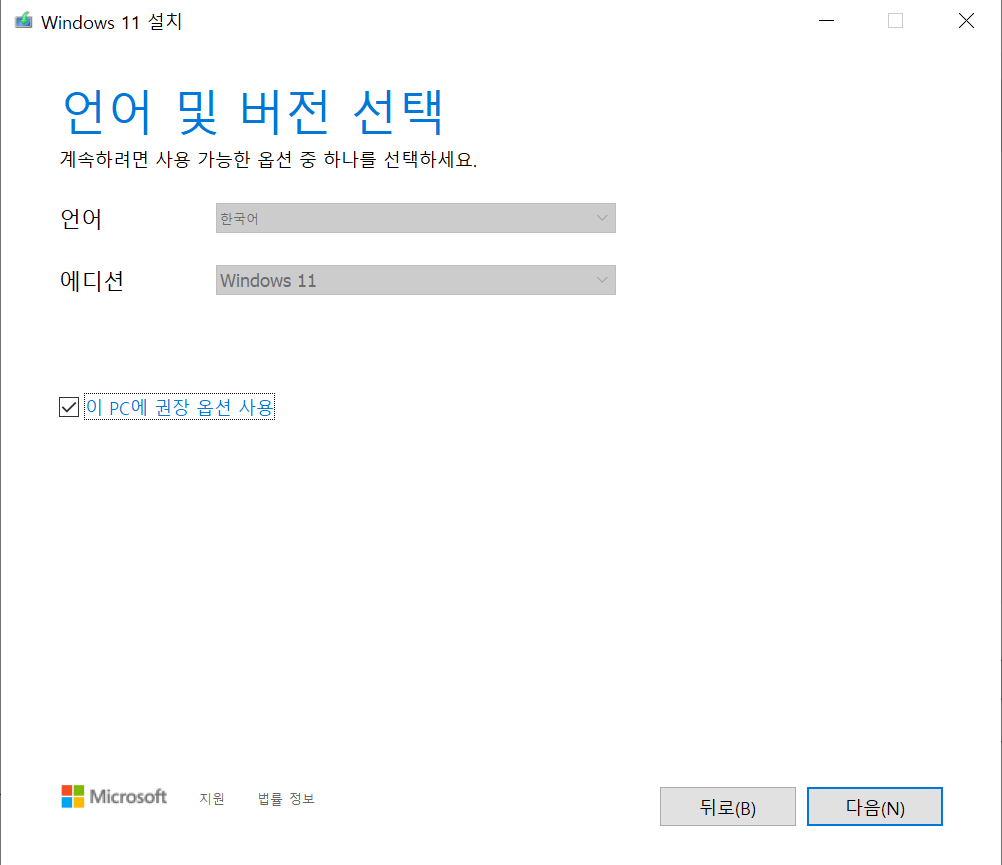Click the '이 PC에 권장 옵션 사용' label text
Viewport: 1002px width, 865px height.
(180, 407)
